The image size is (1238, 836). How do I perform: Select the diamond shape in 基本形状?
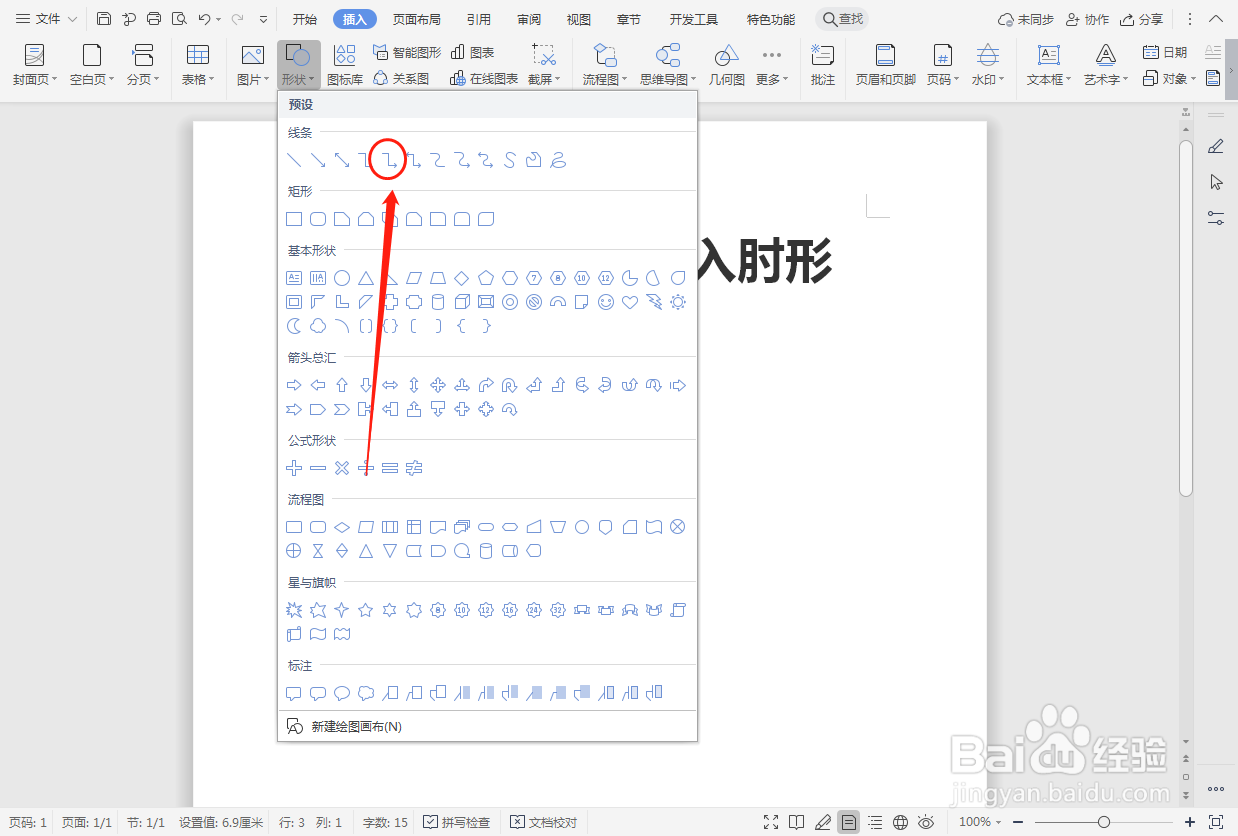462,278
